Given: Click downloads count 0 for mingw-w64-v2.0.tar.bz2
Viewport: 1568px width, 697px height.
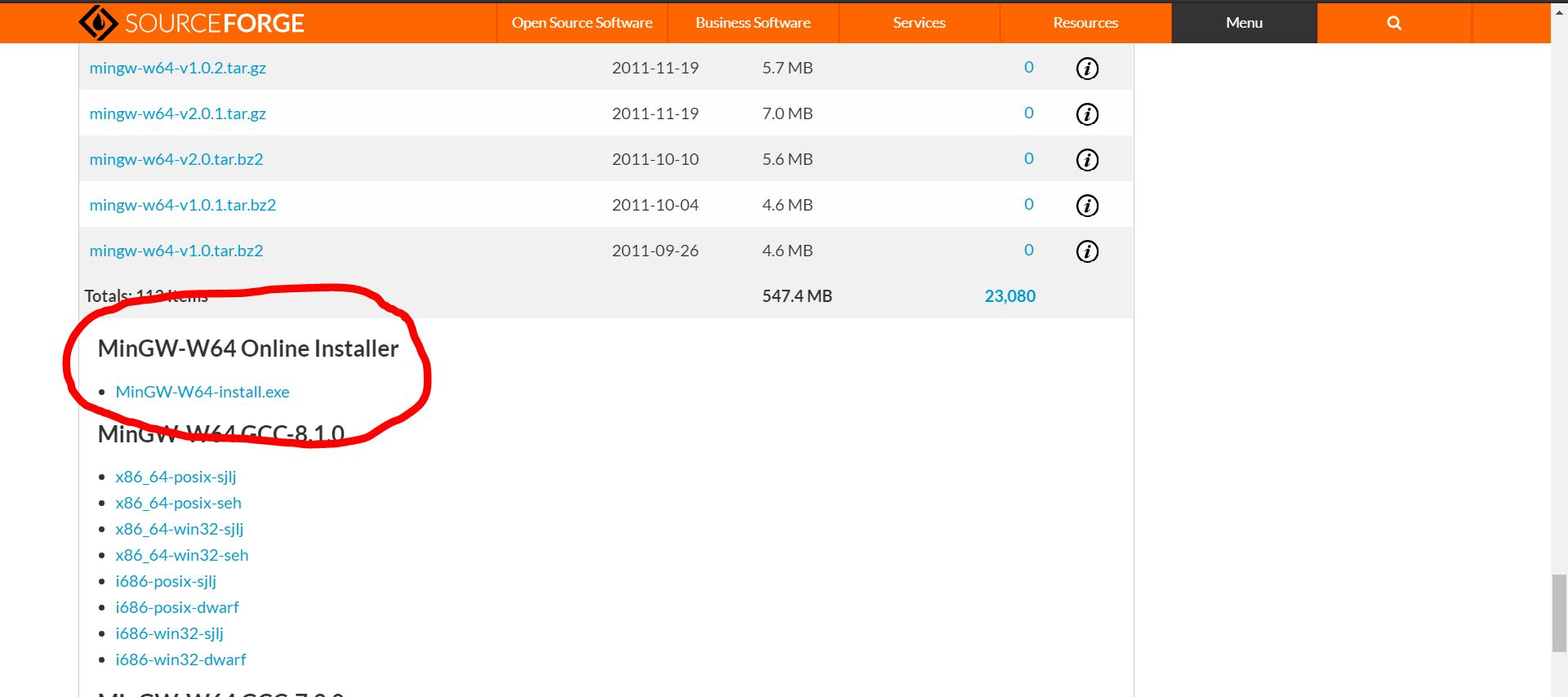Looking at the screenshot, I should [1029, 158].
